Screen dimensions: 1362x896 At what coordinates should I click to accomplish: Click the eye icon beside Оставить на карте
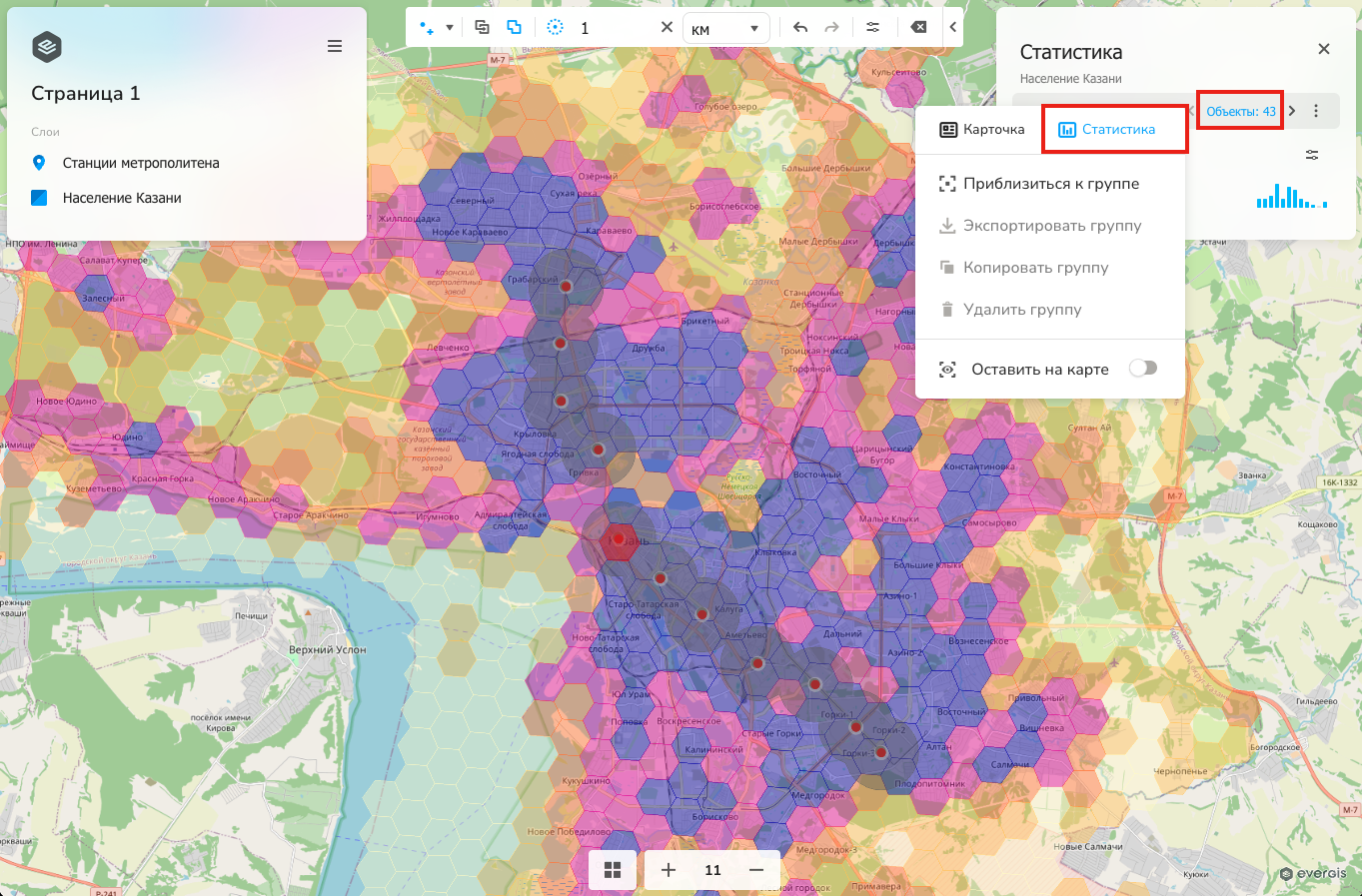point(947,370)
